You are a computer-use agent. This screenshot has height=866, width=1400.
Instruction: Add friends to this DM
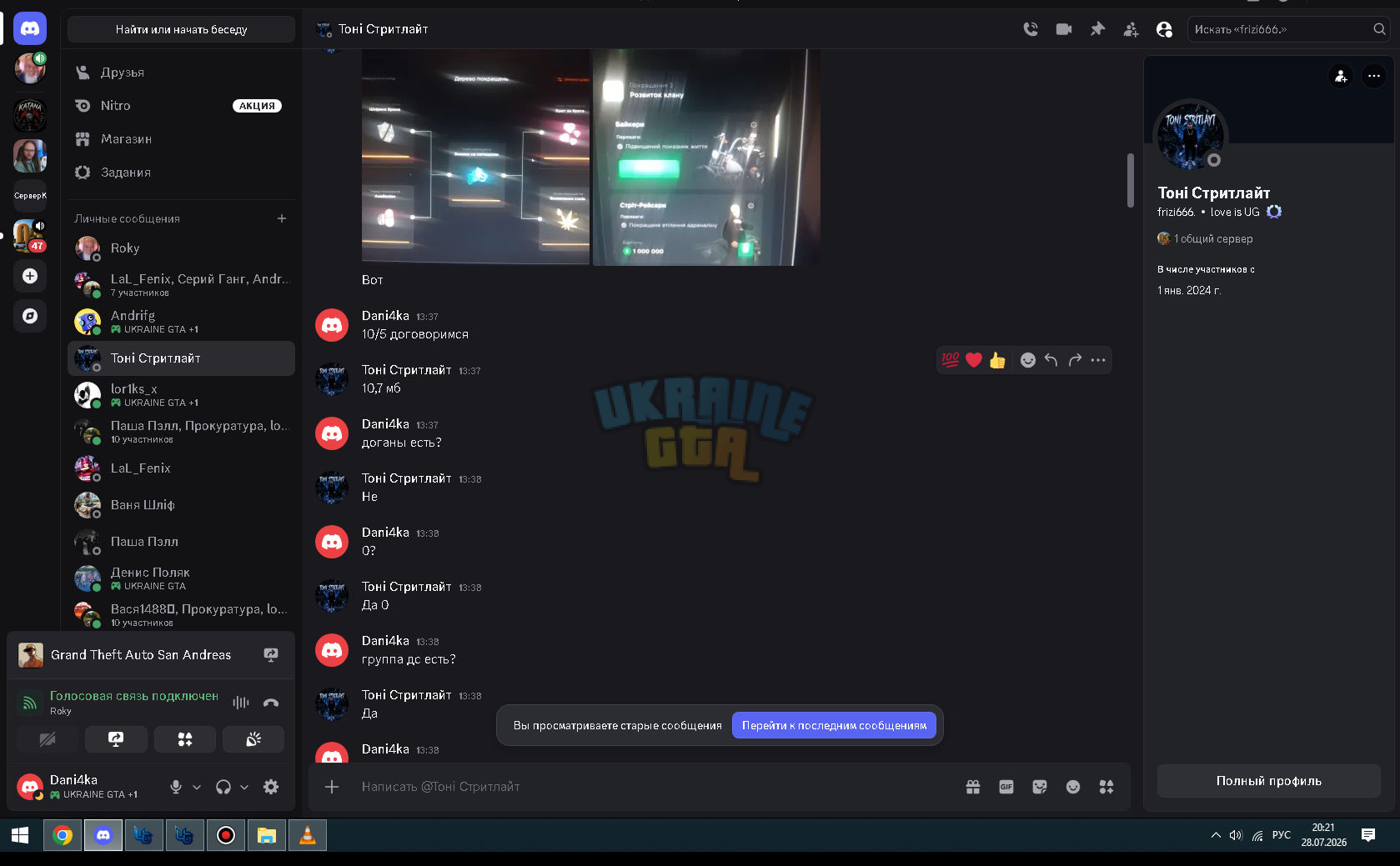[x=1131, y=29]
